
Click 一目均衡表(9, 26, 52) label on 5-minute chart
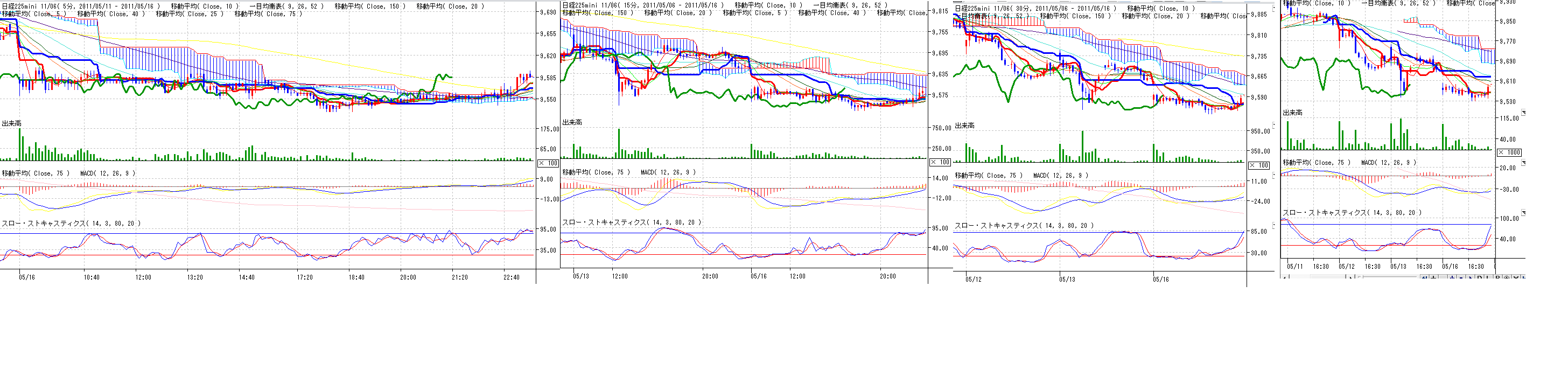[286, 6]
